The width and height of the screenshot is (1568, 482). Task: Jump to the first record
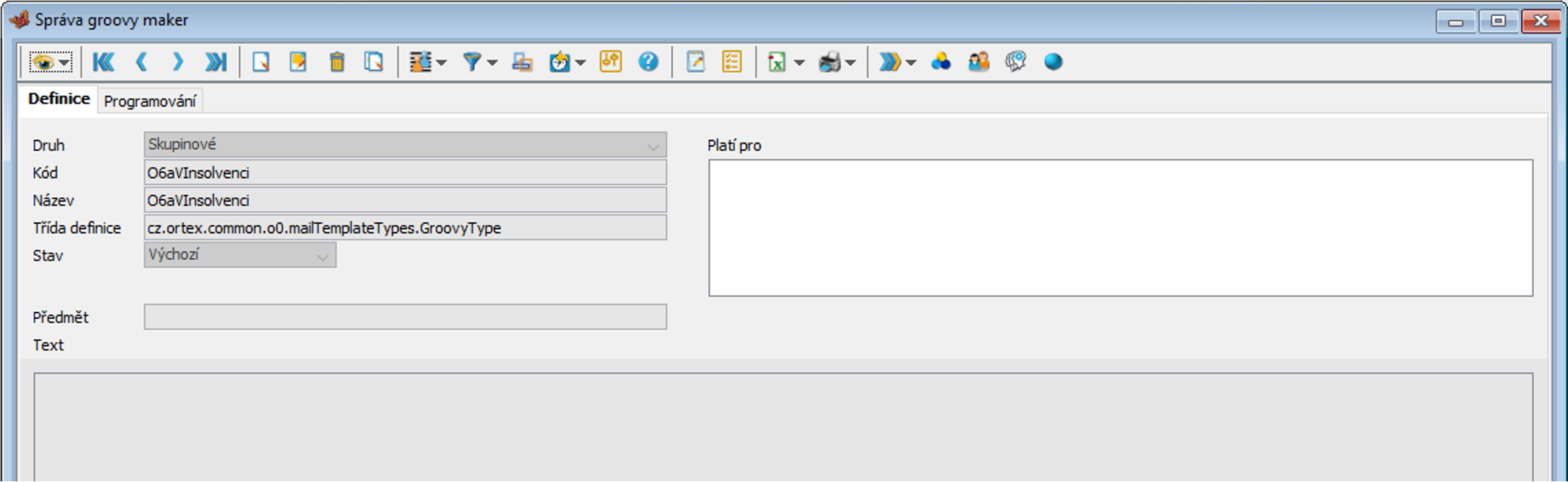tap(103, 63)
